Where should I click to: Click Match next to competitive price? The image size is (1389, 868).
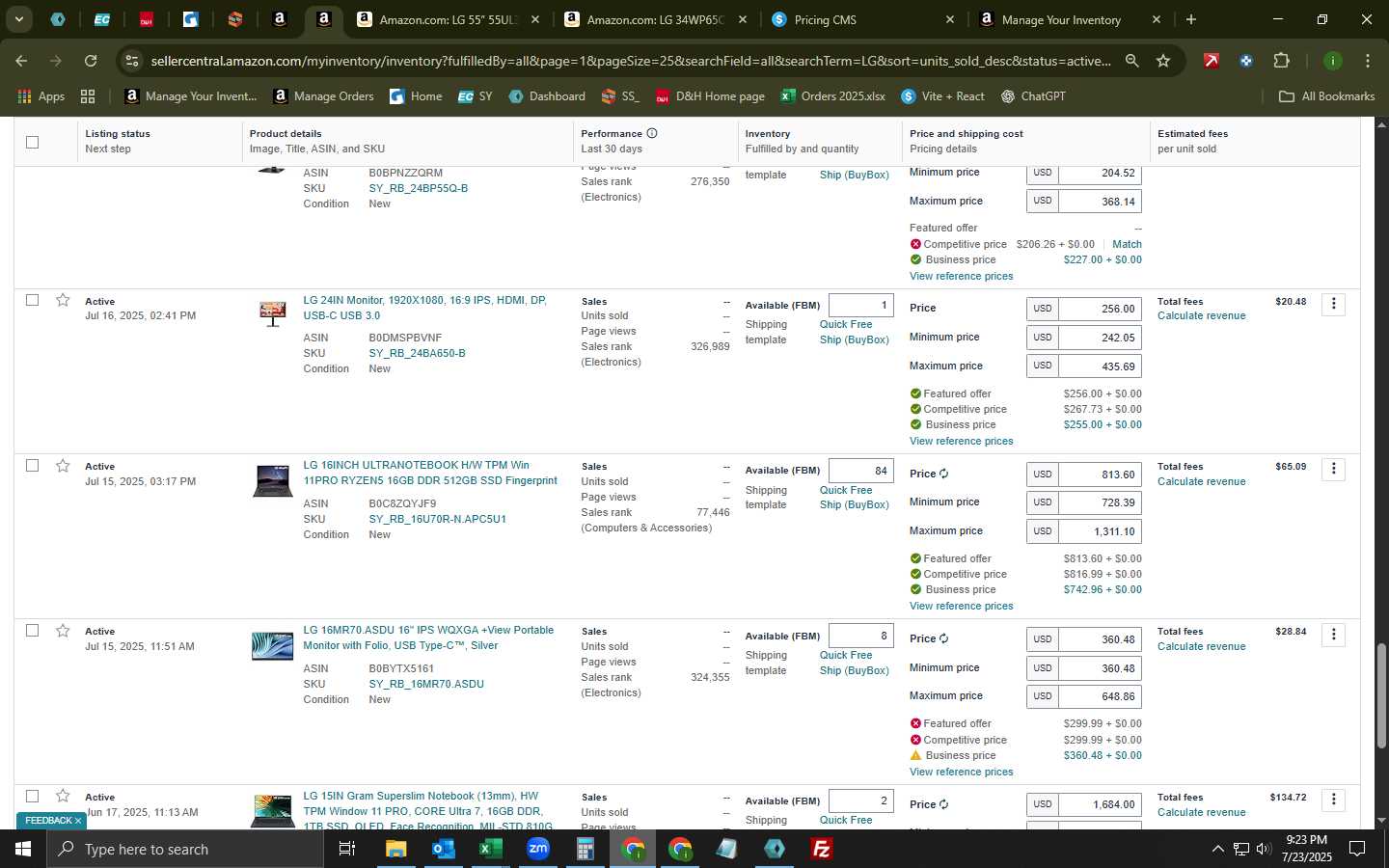click(x=1127, y=244)
